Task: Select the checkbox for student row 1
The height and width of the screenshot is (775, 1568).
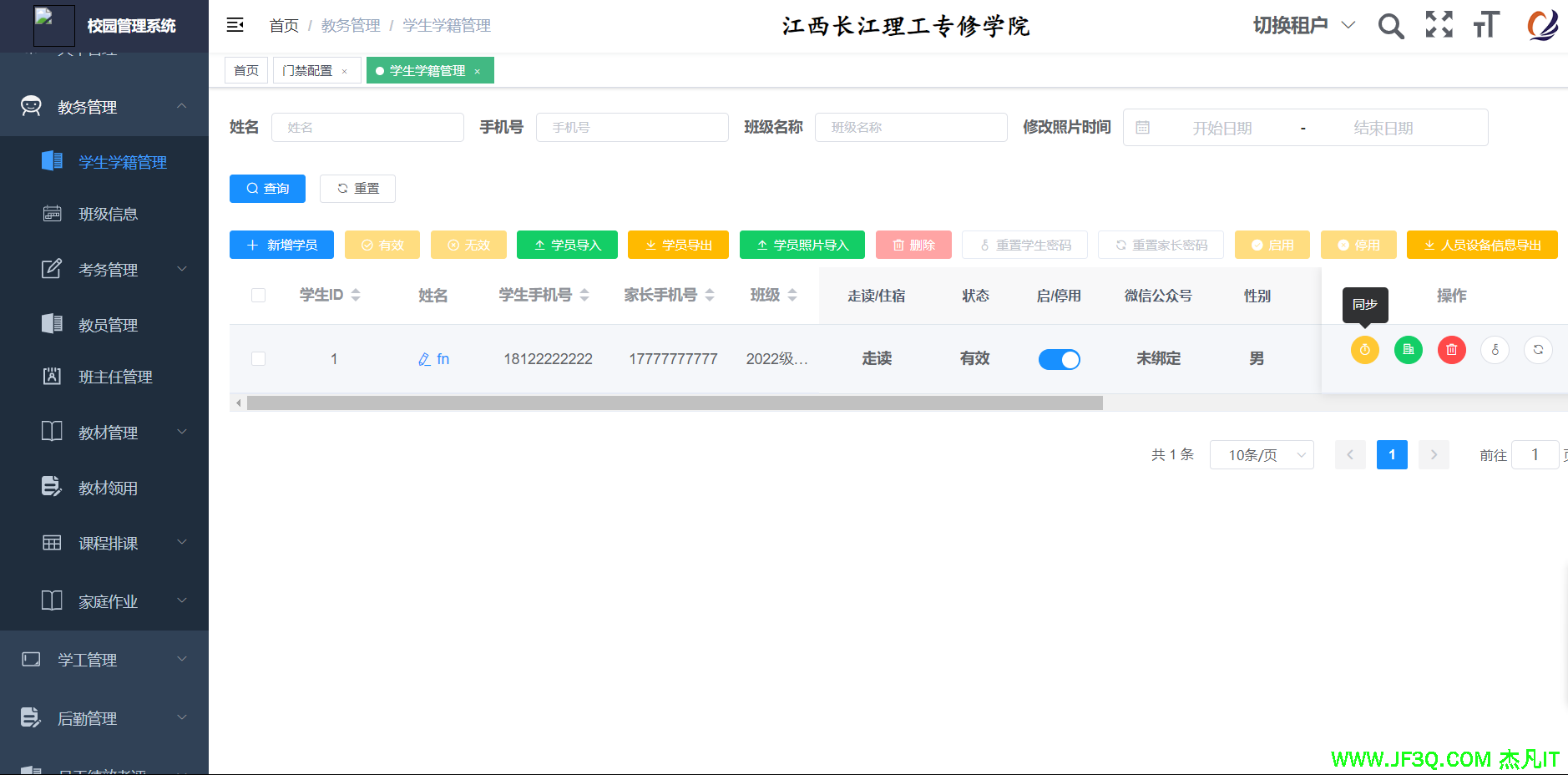Action: (x=259, y=359)
